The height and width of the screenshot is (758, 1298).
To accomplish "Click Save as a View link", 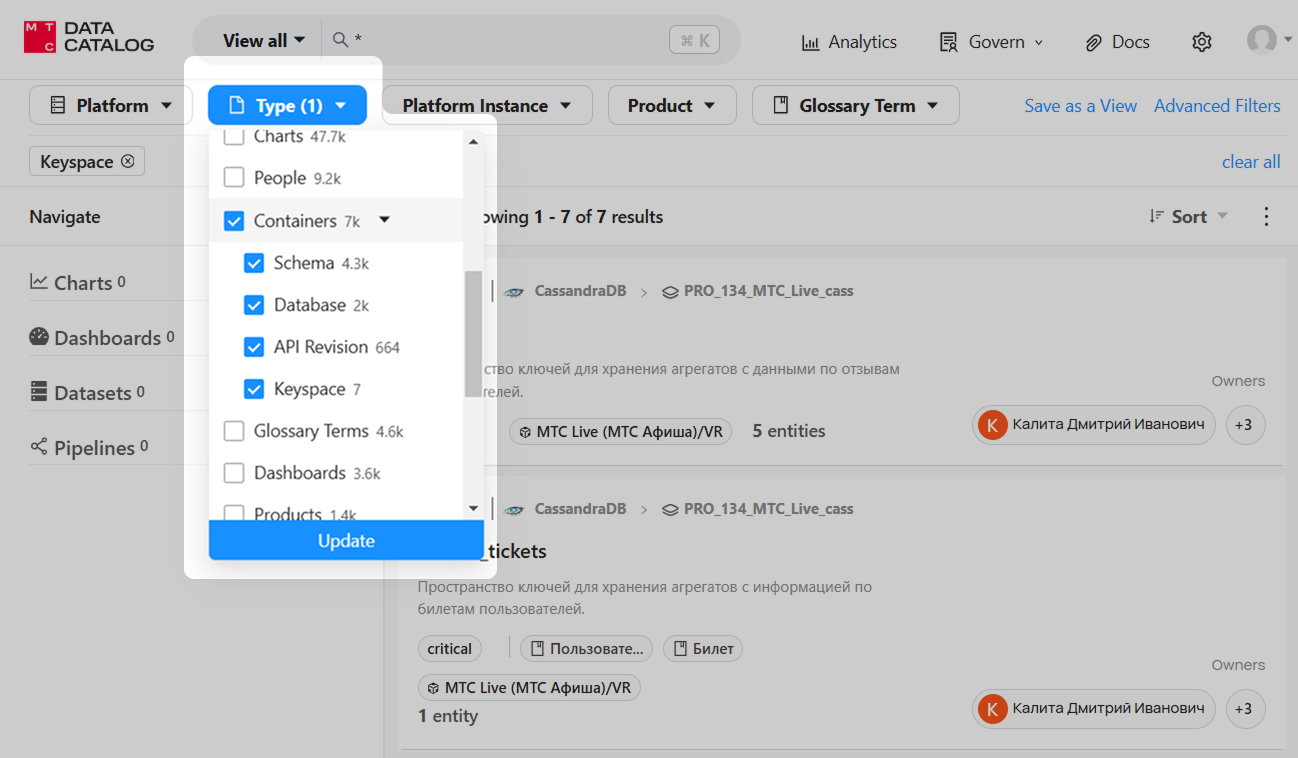I will coord(1080,105).
